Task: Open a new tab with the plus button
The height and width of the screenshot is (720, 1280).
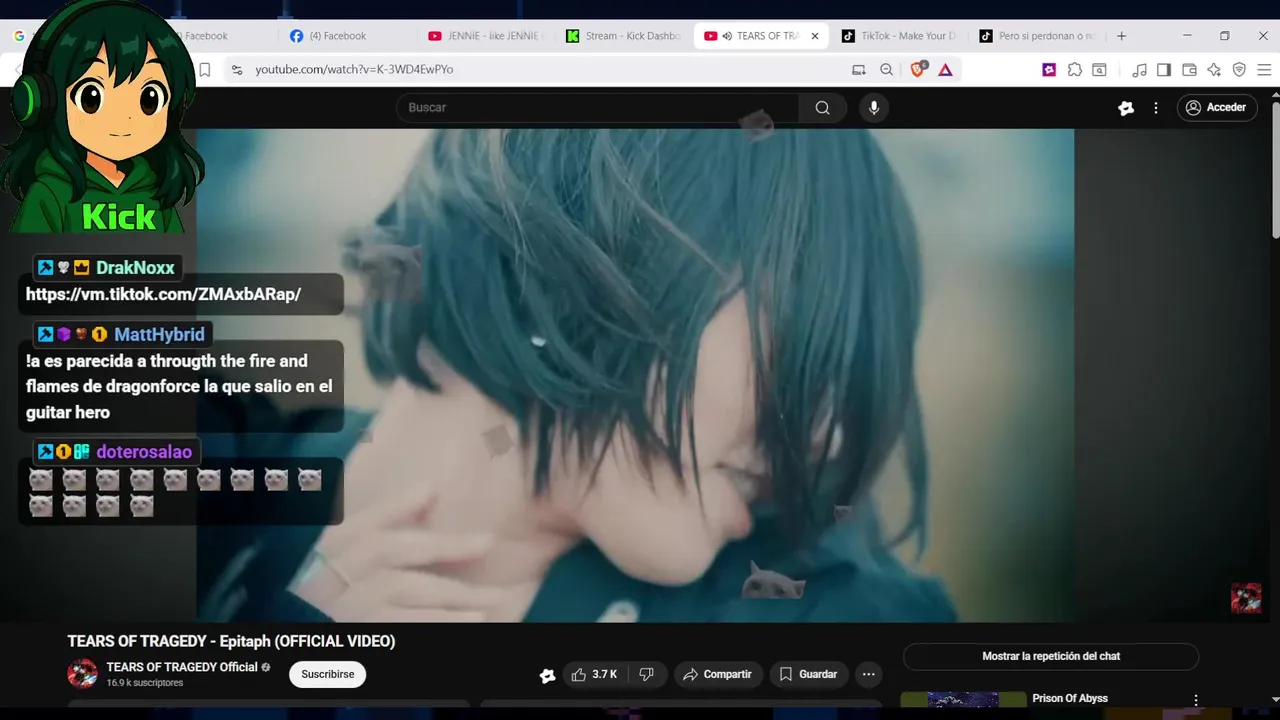Action: click(1121, 36)
